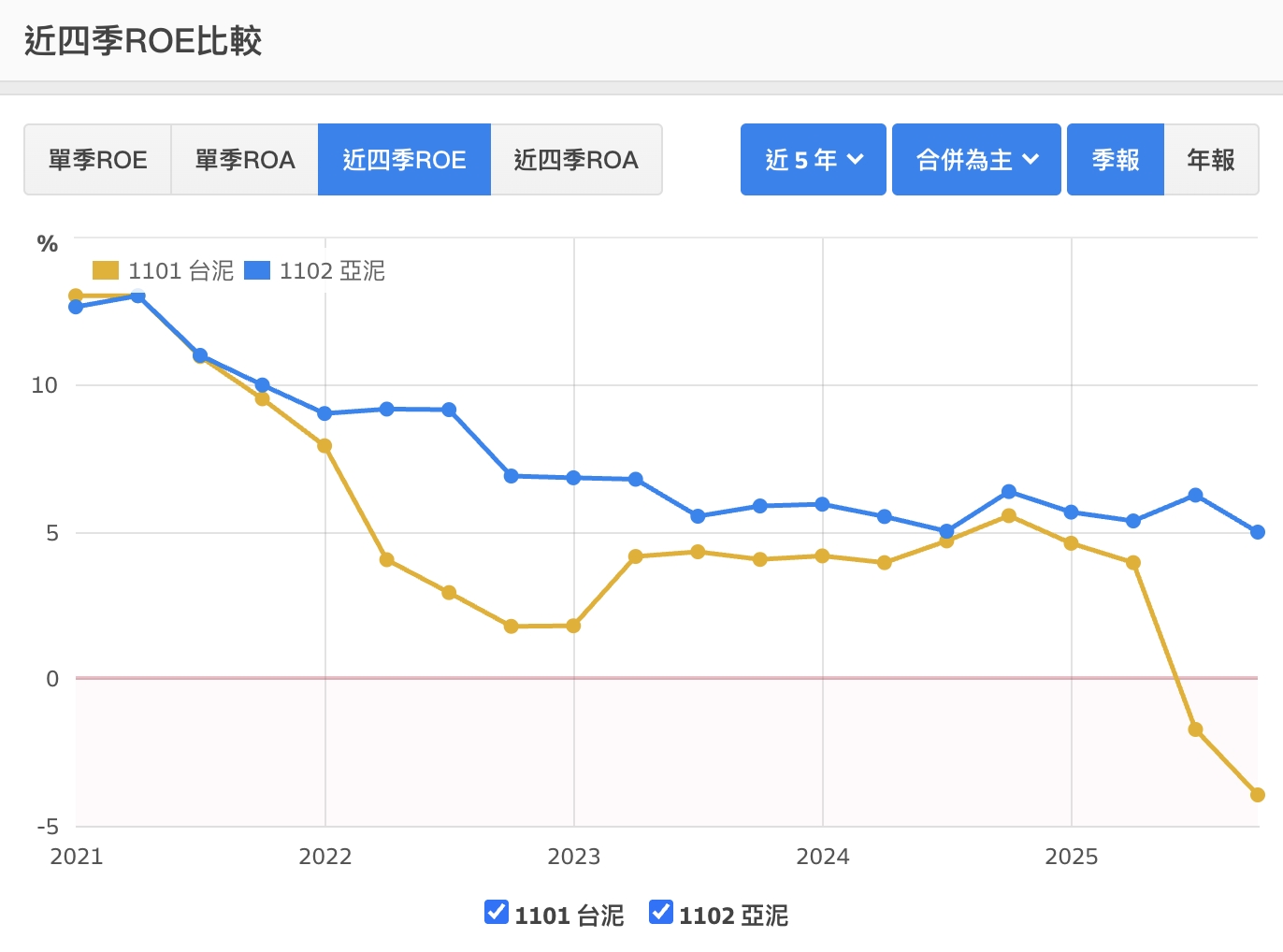Viewport: 1283px width, 952px height.
Task: Expand the 近 5 年 period dropdown
Action: click(x=813, y=160)
